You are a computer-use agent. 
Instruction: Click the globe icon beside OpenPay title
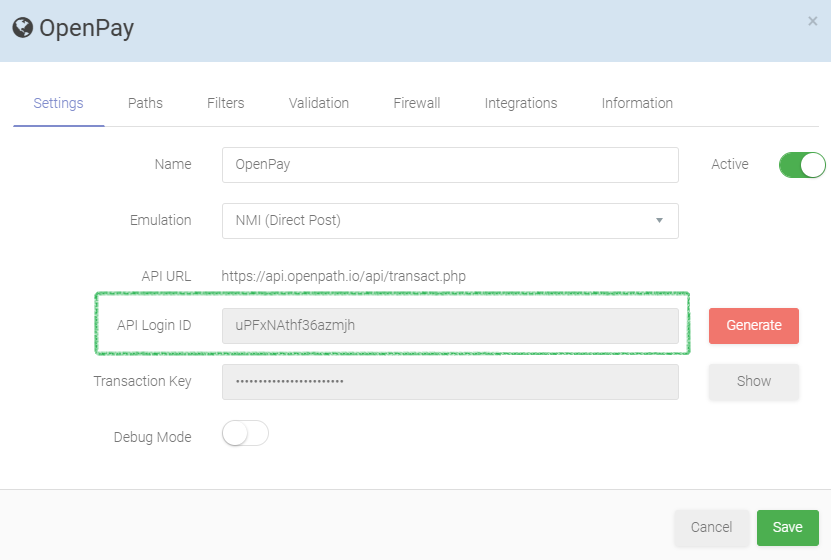(23, 28)
